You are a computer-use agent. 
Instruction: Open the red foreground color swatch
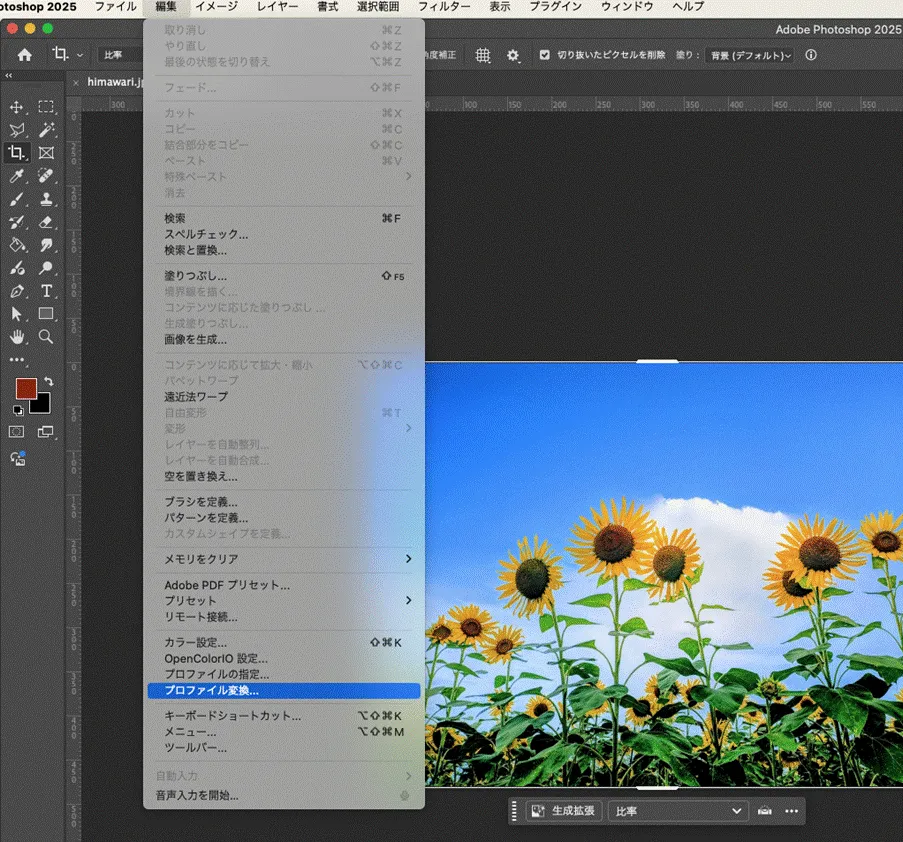tap(26, 389)
